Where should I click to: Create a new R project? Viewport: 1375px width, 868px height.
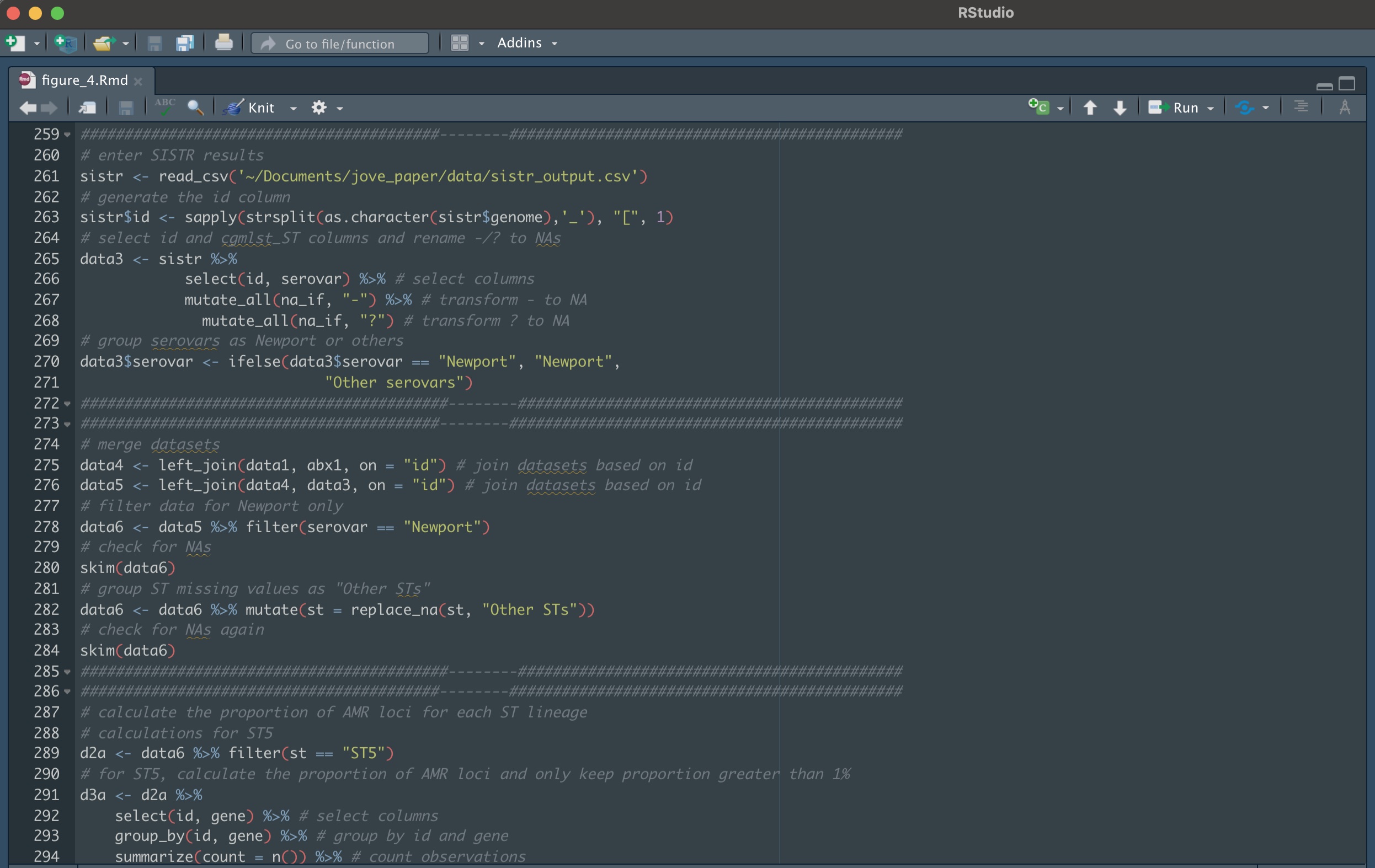[66, 44]
